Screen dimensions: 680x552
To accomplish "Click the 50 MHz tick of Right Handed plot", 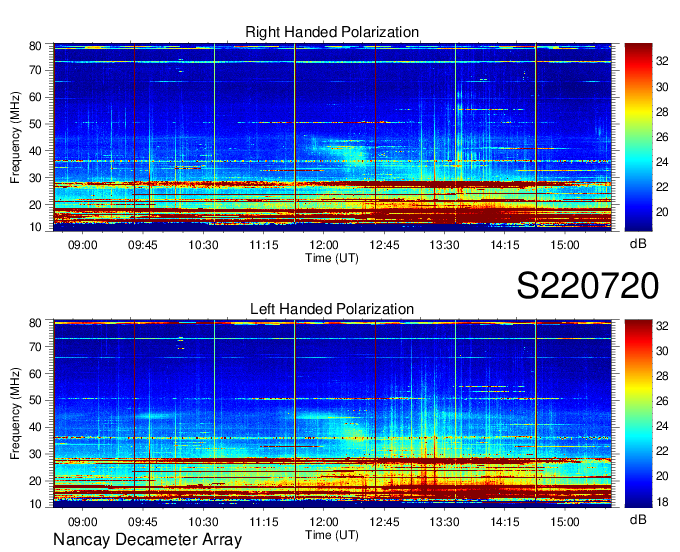I will coord(35,124).
